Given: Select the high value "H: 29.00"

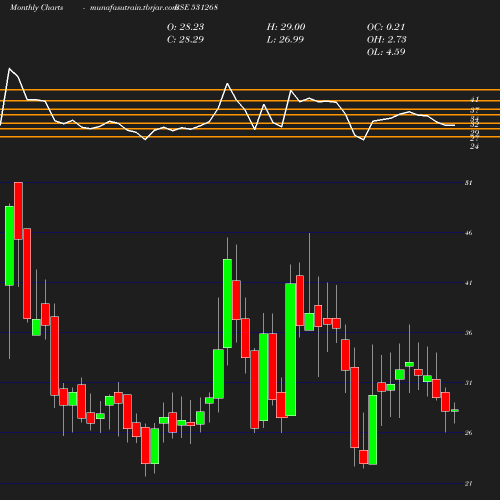Looking at the screenshot, I should click(x=286, y=27).
